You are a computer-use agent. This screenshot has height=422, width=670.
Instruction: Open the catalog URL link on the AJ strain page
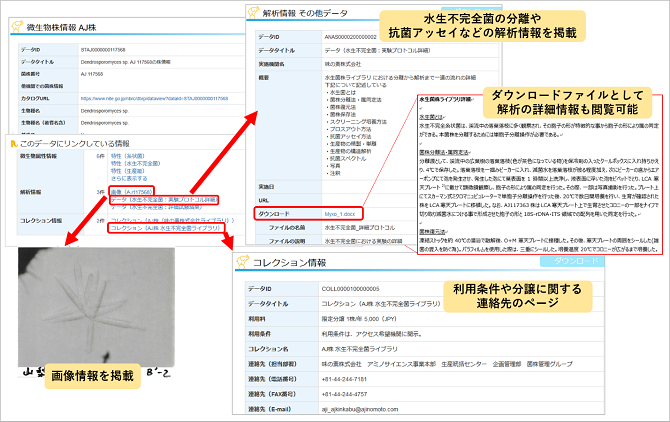[154, 98]
